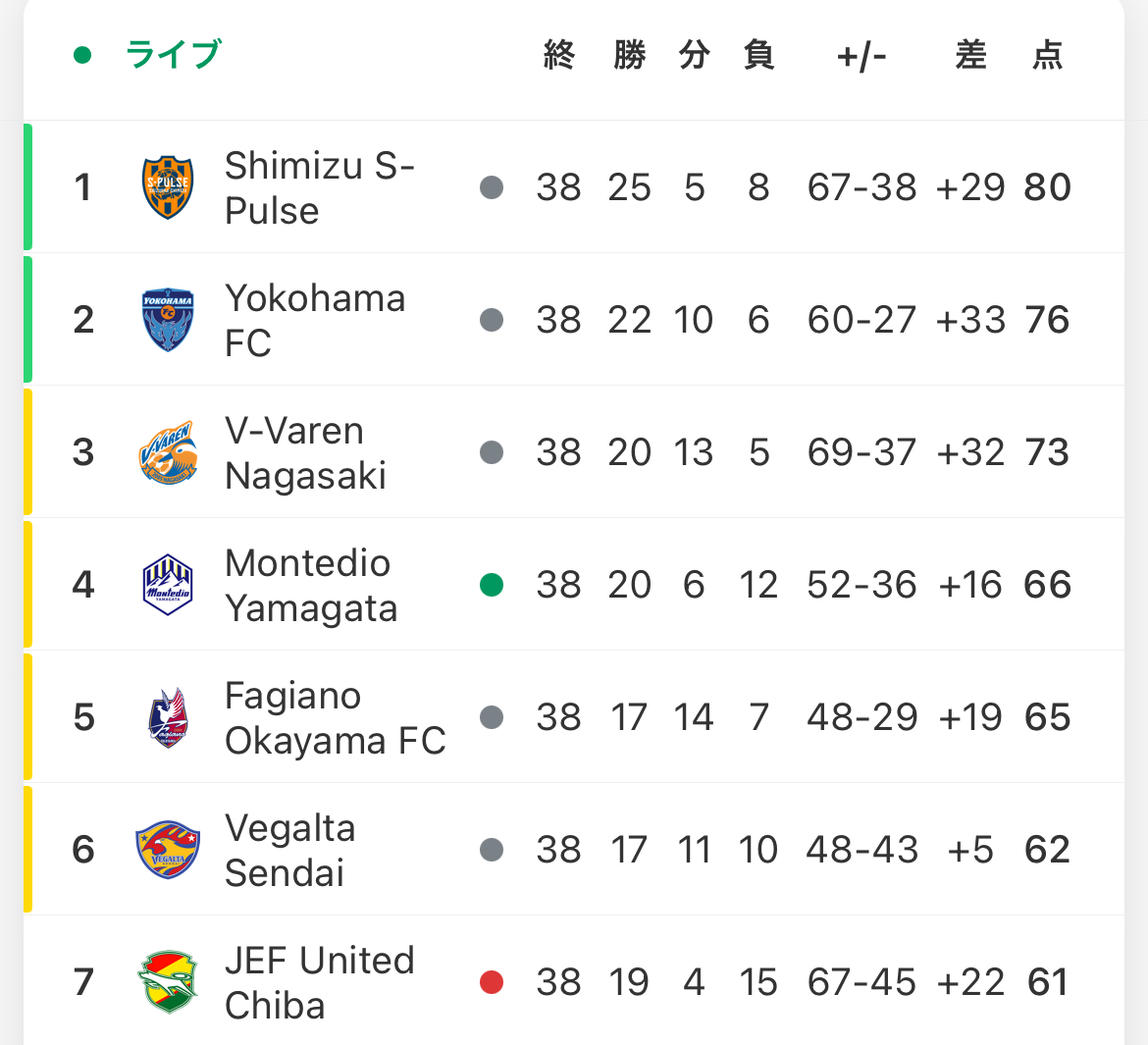1148x1045 pixels.
Task: Open the JEF United Chiba name
Action: click(319, 983)
